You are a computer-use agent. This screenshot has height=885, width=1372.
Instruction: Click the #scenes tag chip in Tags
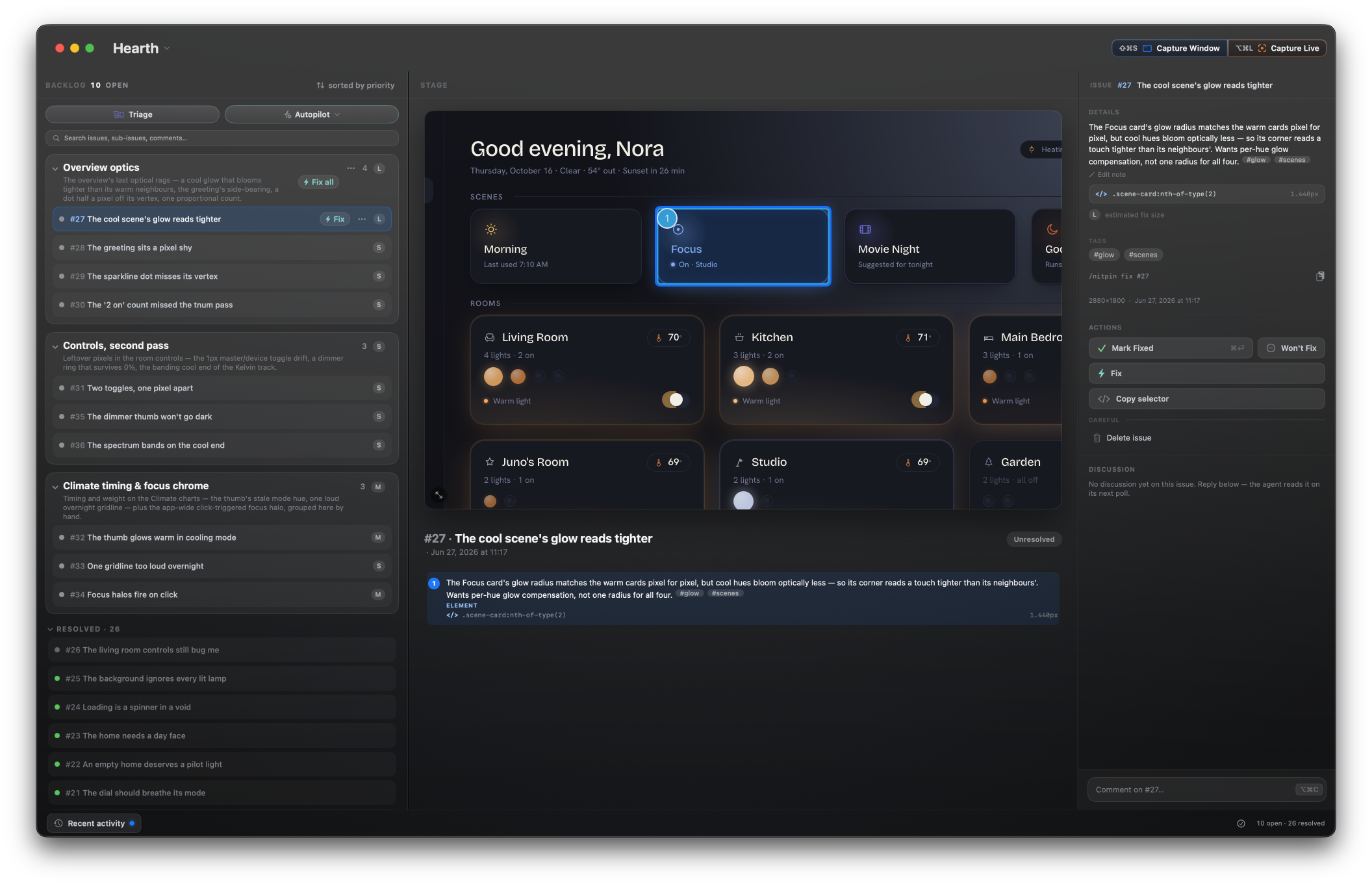1143,255
